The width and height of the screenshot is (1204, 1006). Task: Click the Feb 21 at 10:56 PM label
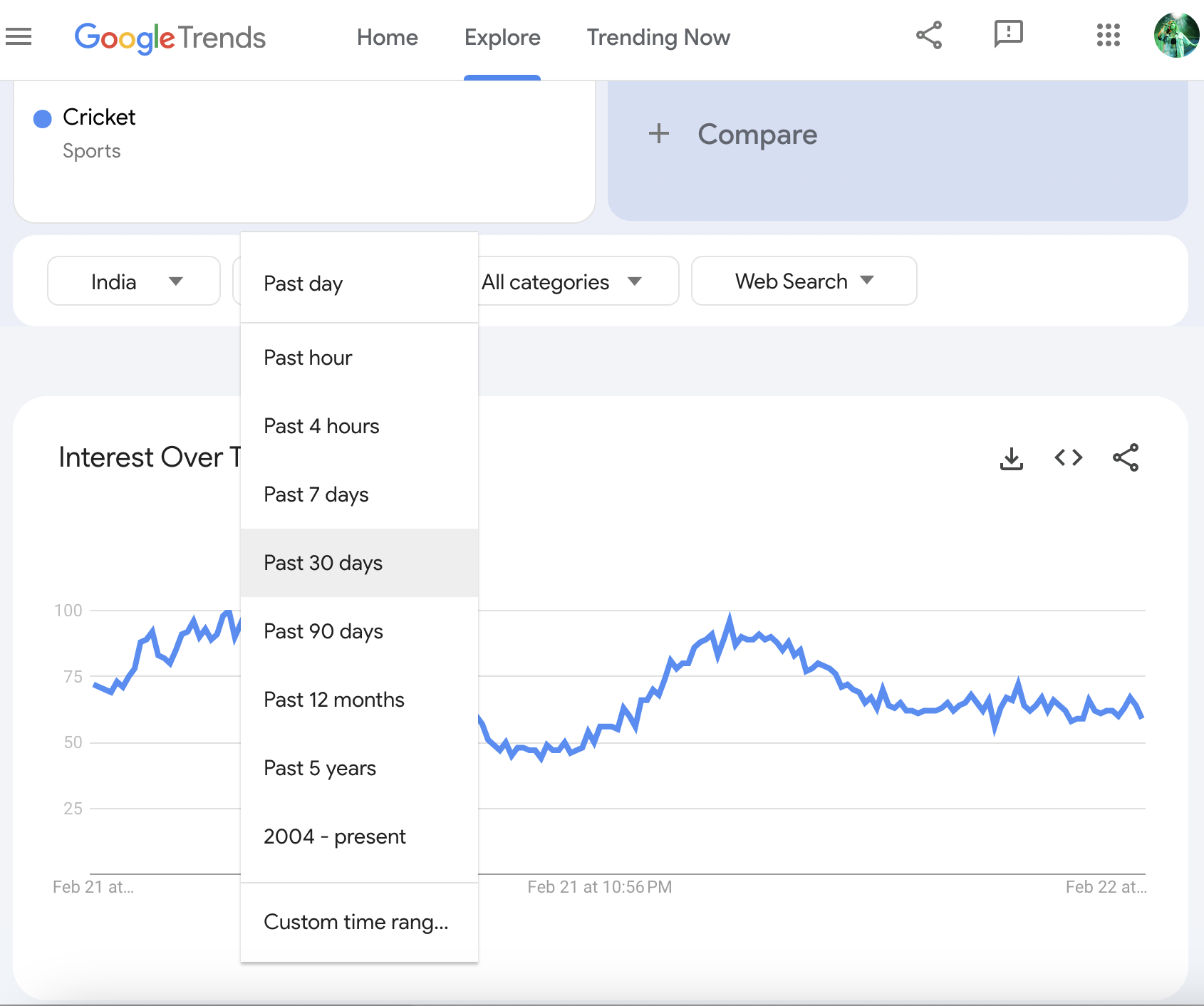600,887
